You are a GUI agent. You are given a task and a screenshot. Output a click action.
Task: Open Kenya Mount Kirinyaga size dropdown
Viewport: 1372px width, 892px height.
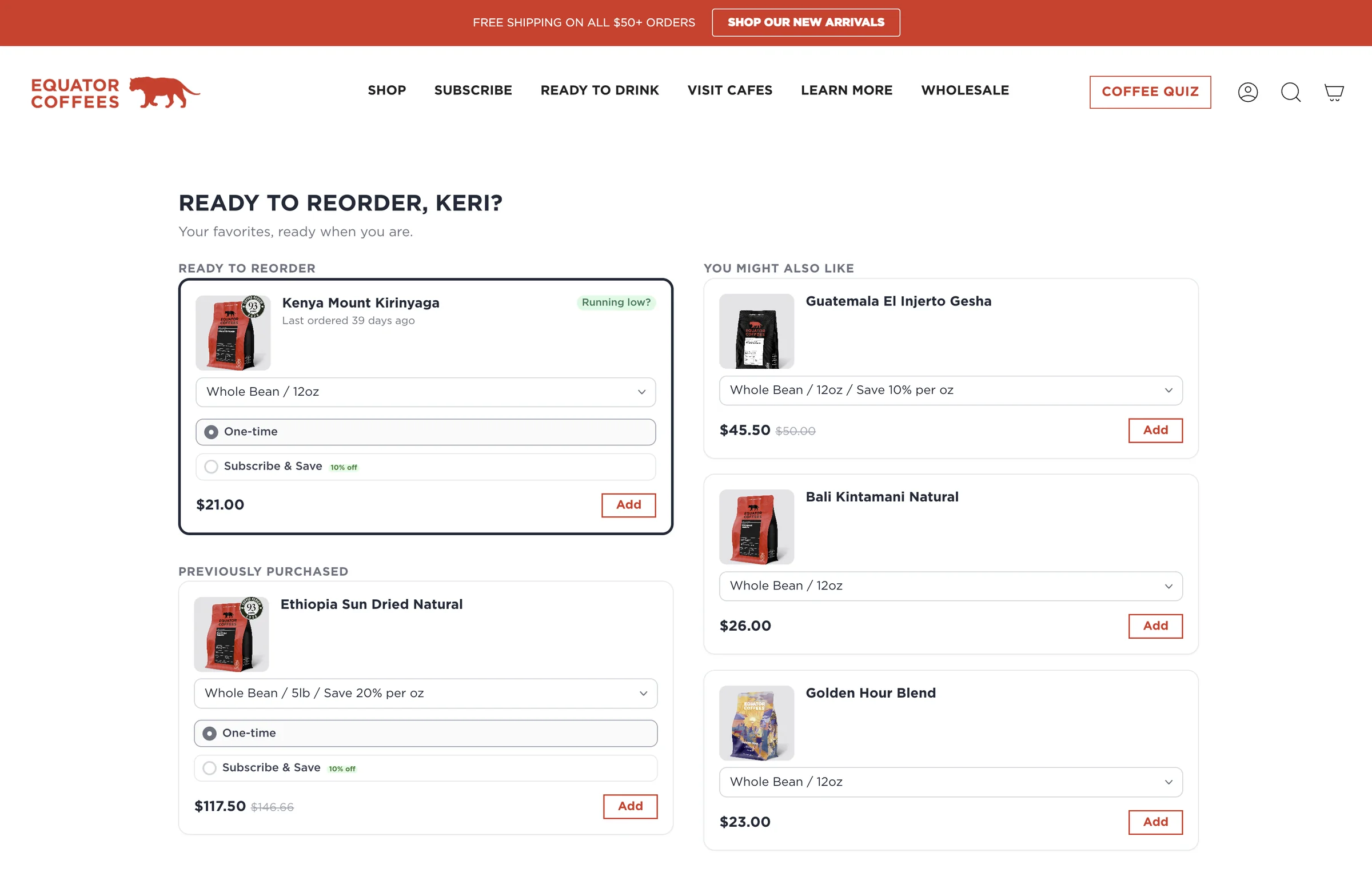click(425, 392)
